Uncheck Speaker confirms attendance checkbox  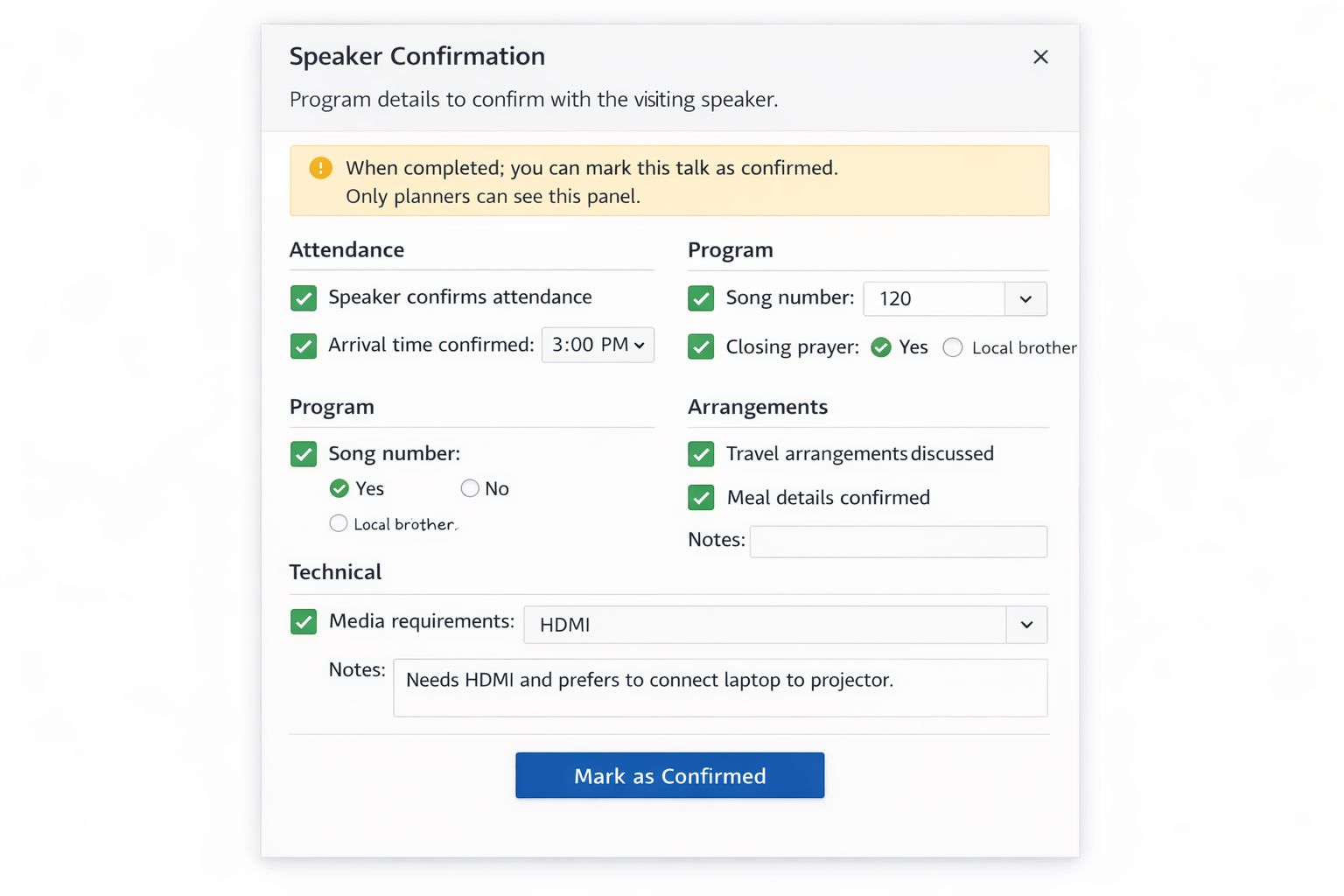pyautogui.click(x=304, y=298)
